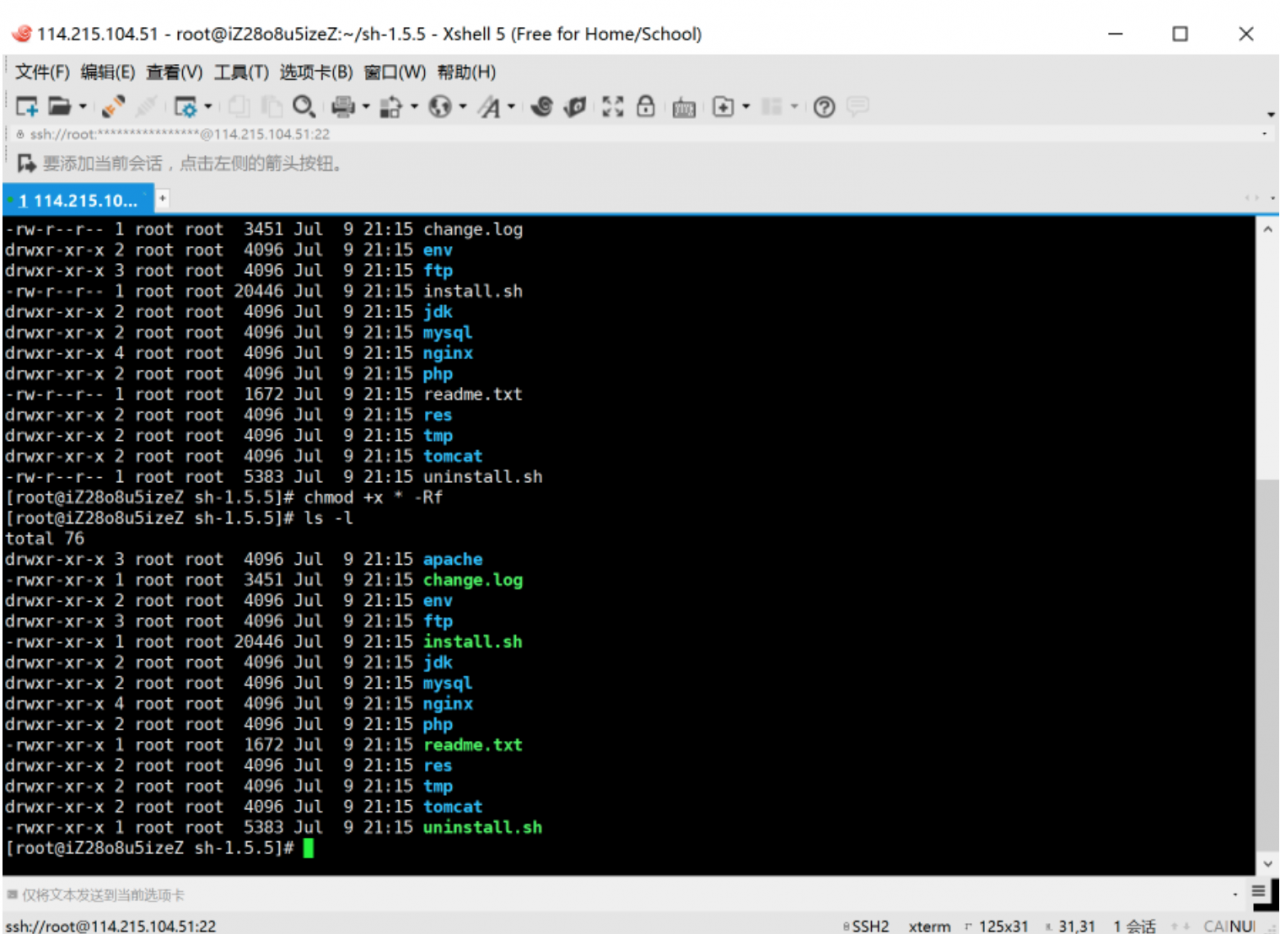The height and width of the screenshot is (934, 1280).
Task: Click green uninstall.sh in terminal output
Action: (482, 828)
